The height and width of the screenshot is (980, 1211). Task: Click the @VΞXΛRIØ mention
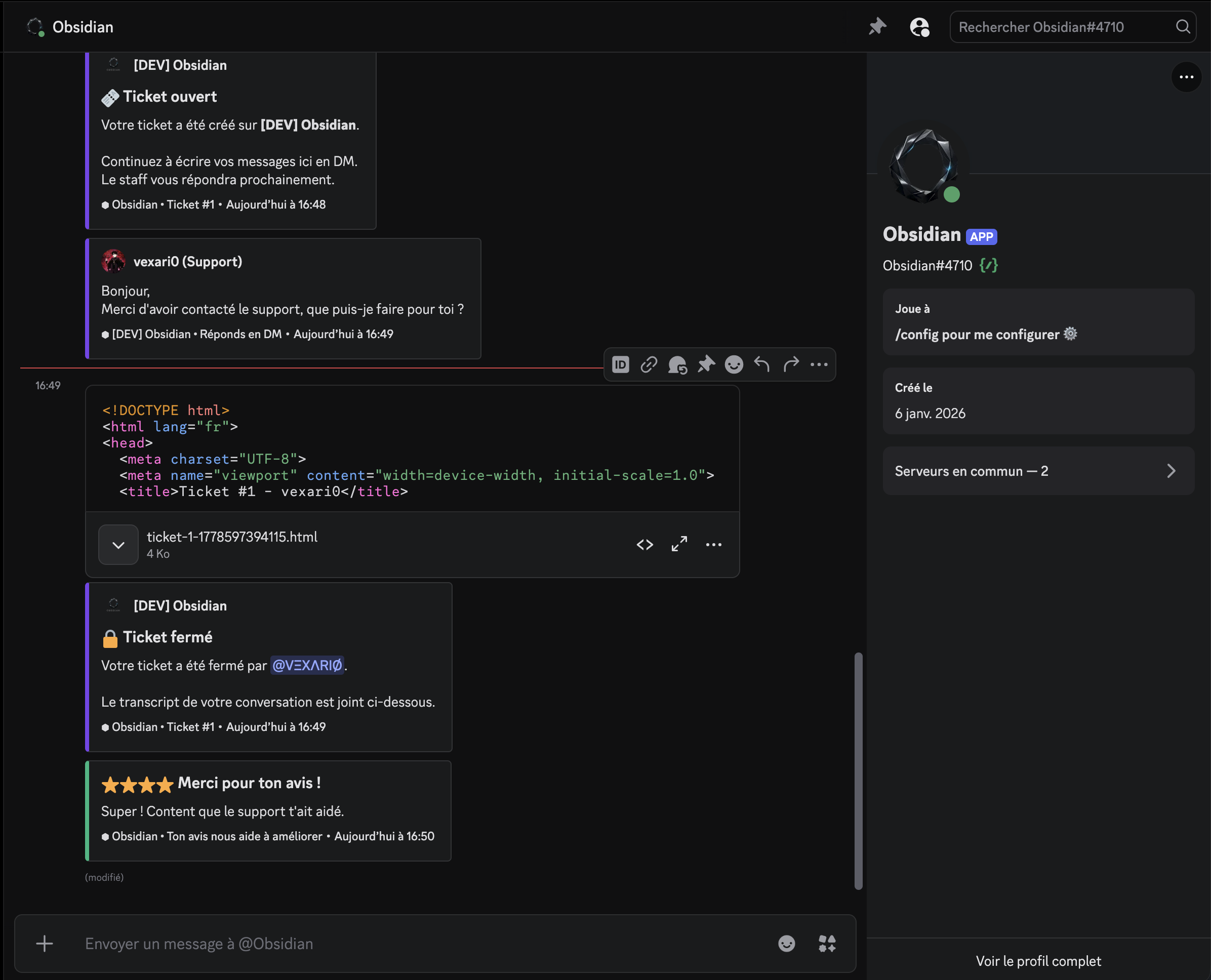point(307,666)
